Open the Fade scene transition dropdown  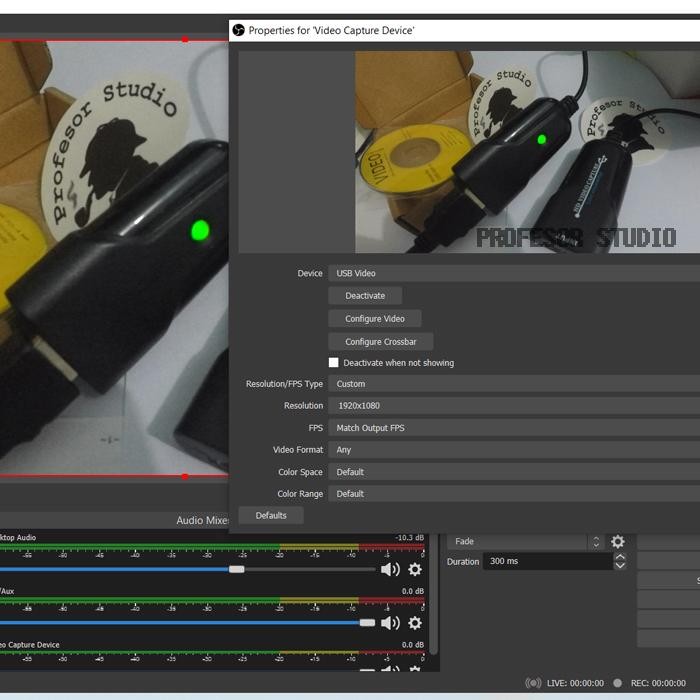click(525, 542)
